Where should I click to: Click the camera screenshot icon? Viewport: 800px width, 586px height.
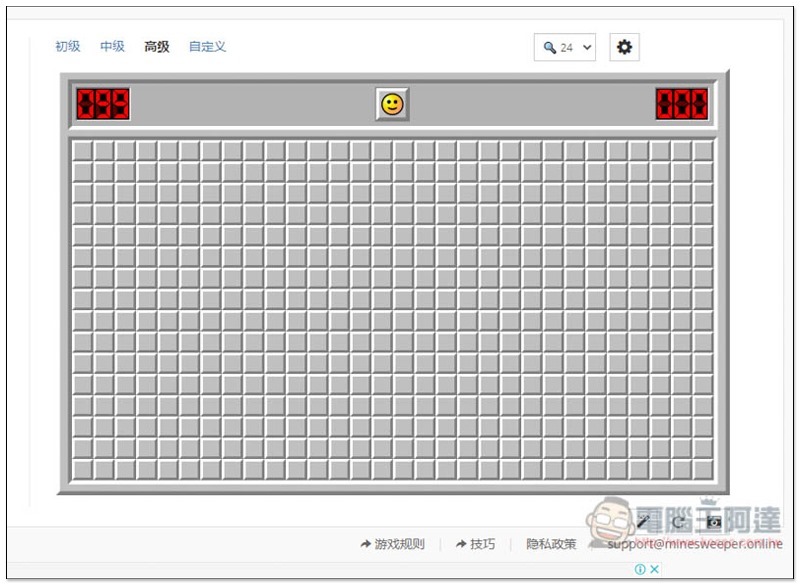(x=713, y=522)
